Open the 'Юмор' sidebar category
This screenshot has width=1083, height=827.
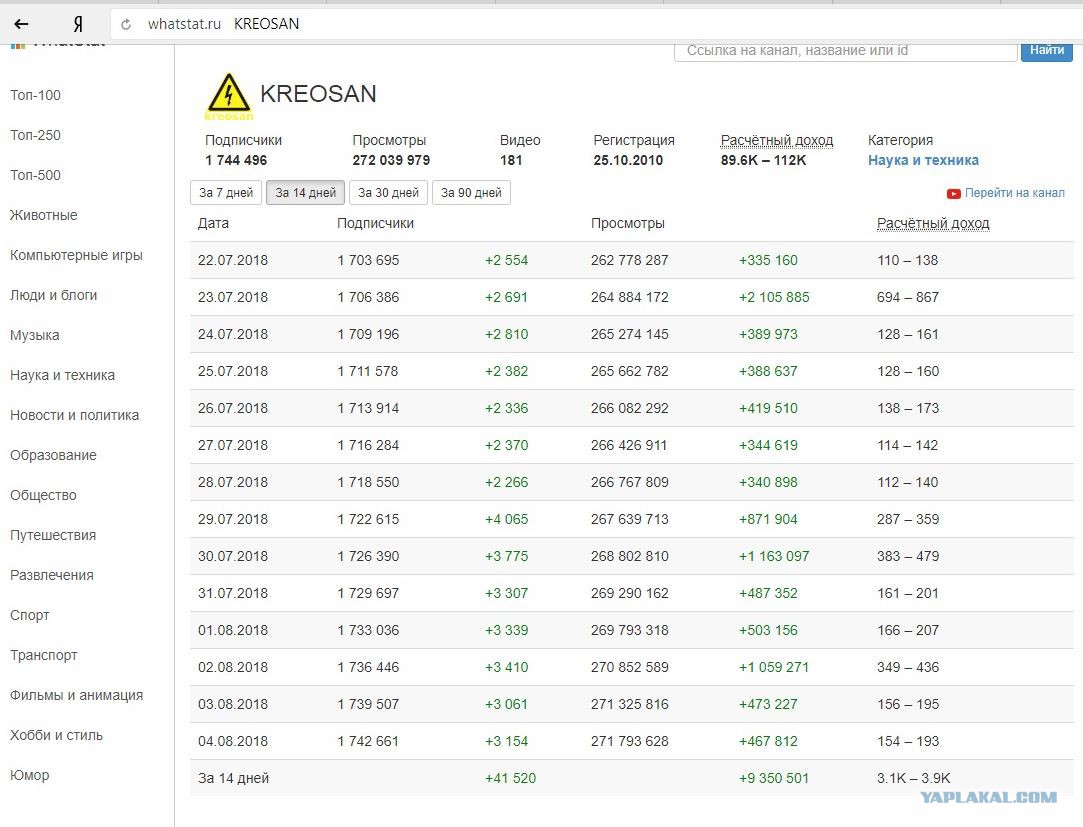[x=30, y=775]
